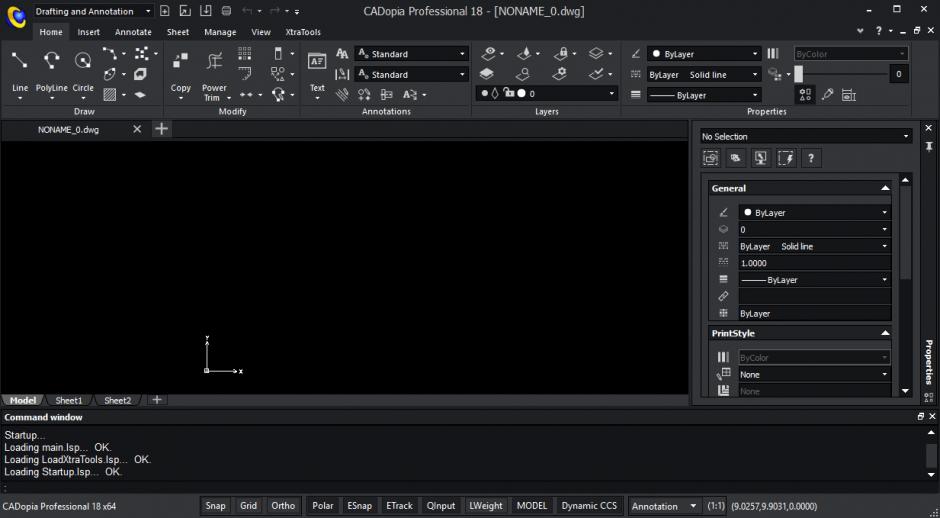940x518 pixels.
Task: Add a new sheet with plus button
Action: click(x=156, y=400)
